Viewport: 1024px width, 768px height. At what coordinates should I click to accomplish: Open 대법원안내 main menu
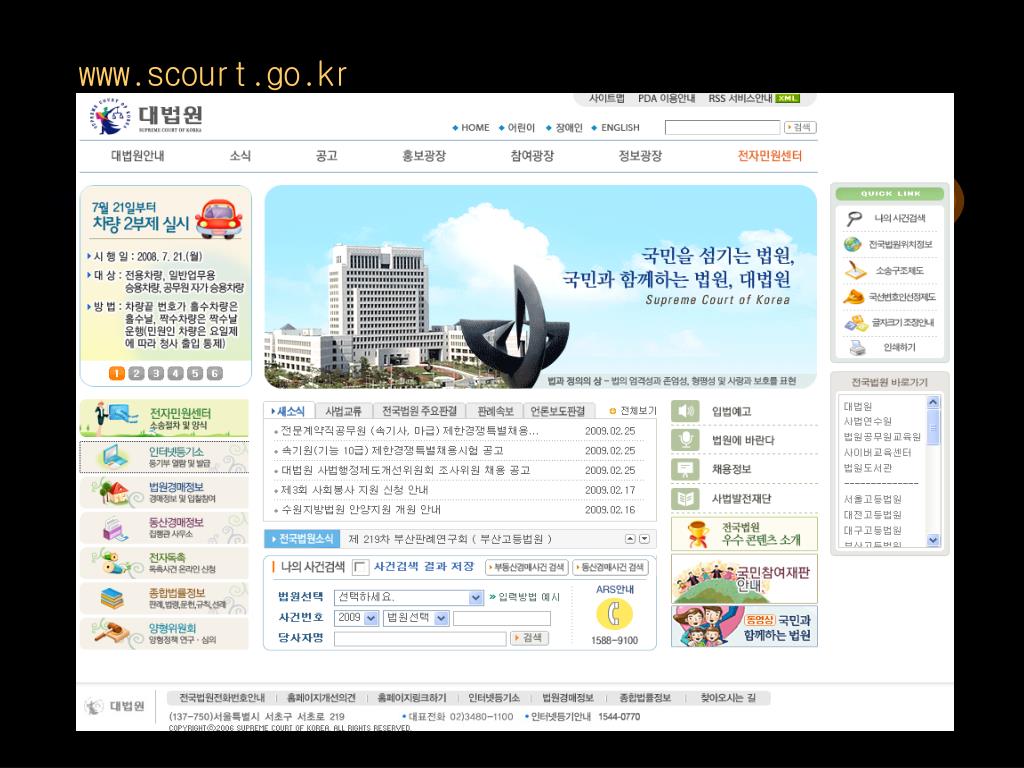click(x=137, y=155)
